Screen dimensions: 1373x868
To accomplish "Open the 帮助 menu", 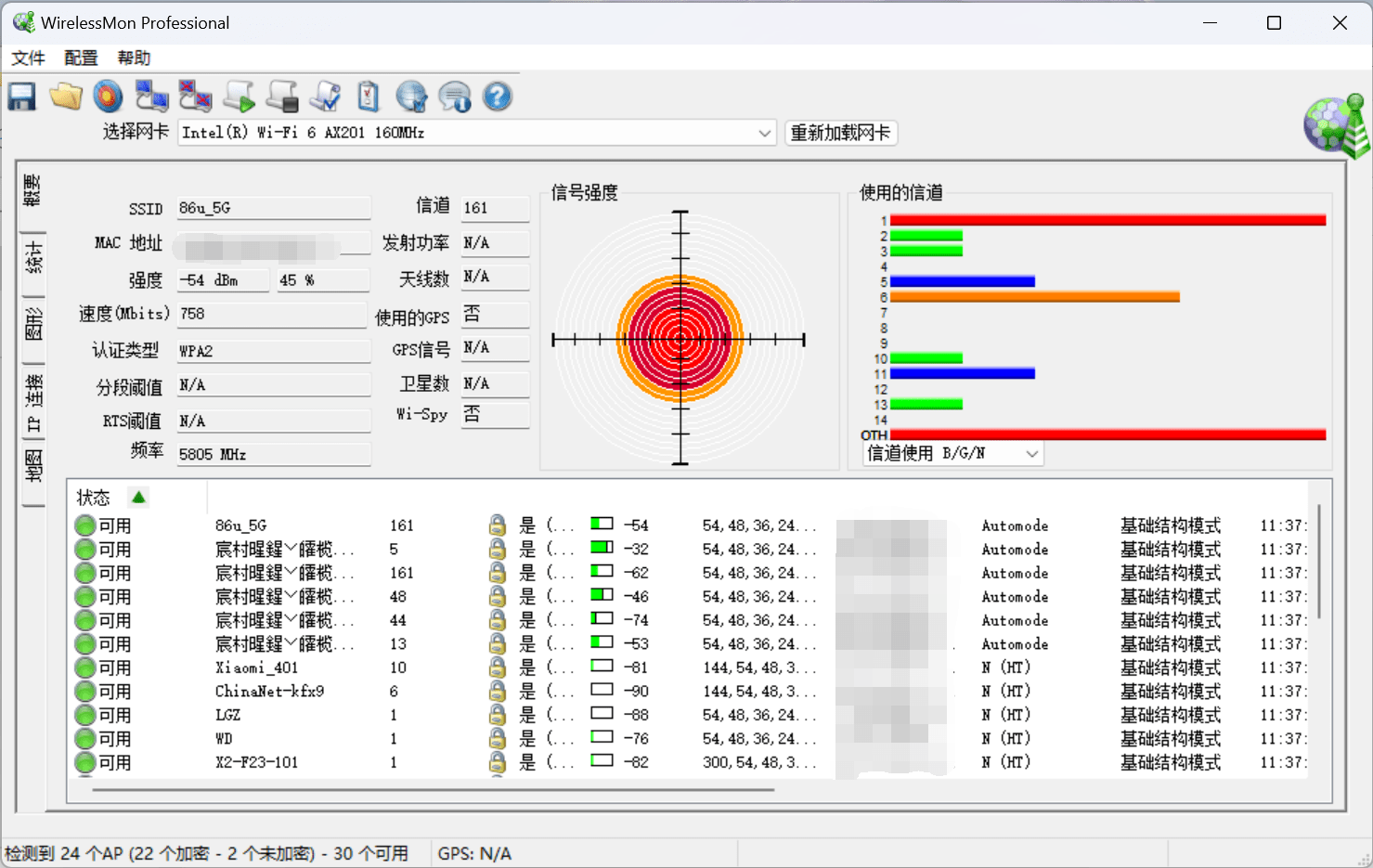I will point(134,58).
